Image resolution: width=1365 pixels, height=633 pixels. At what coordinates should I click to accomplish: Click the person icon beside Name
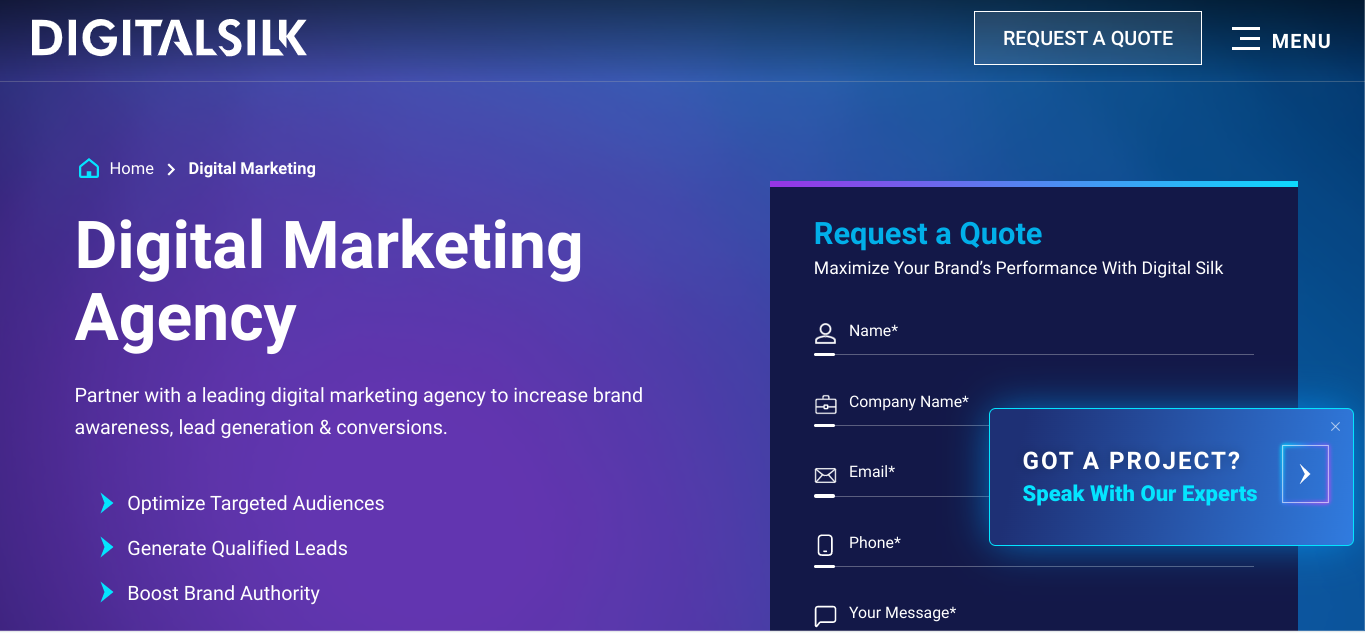pyautogui.click(x=825, y=333)
